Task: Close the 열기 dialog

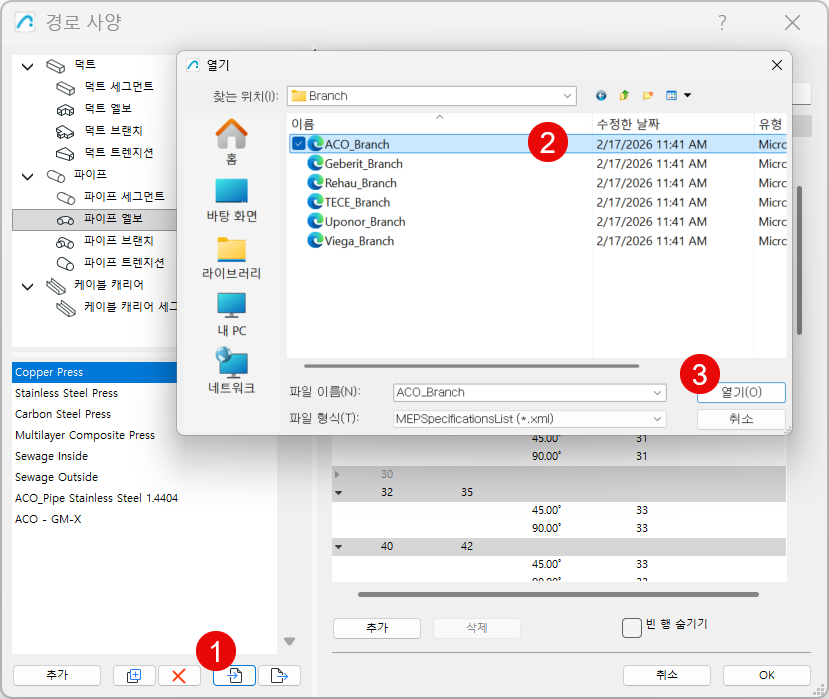Action: (x=777, y=65)
